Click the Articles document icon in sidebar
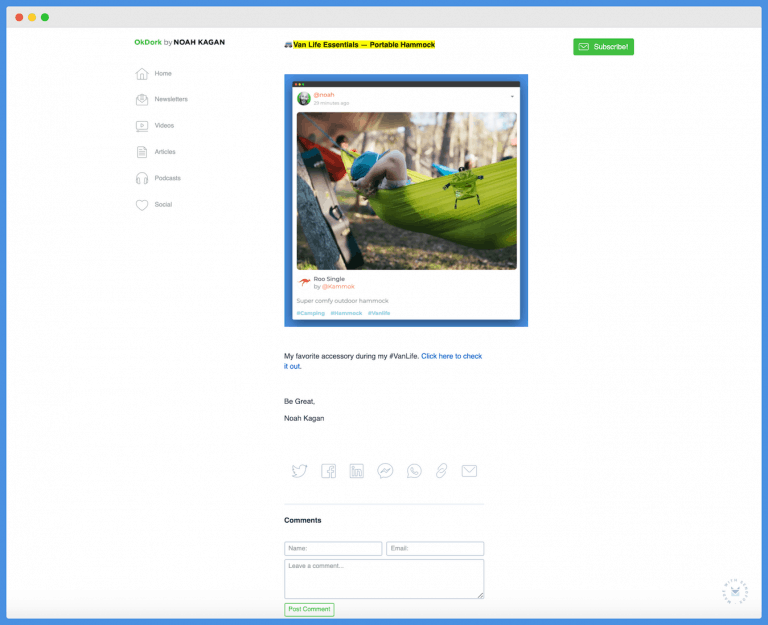Image resolution: width=768 pixels, height=625 pixels. 142,152
